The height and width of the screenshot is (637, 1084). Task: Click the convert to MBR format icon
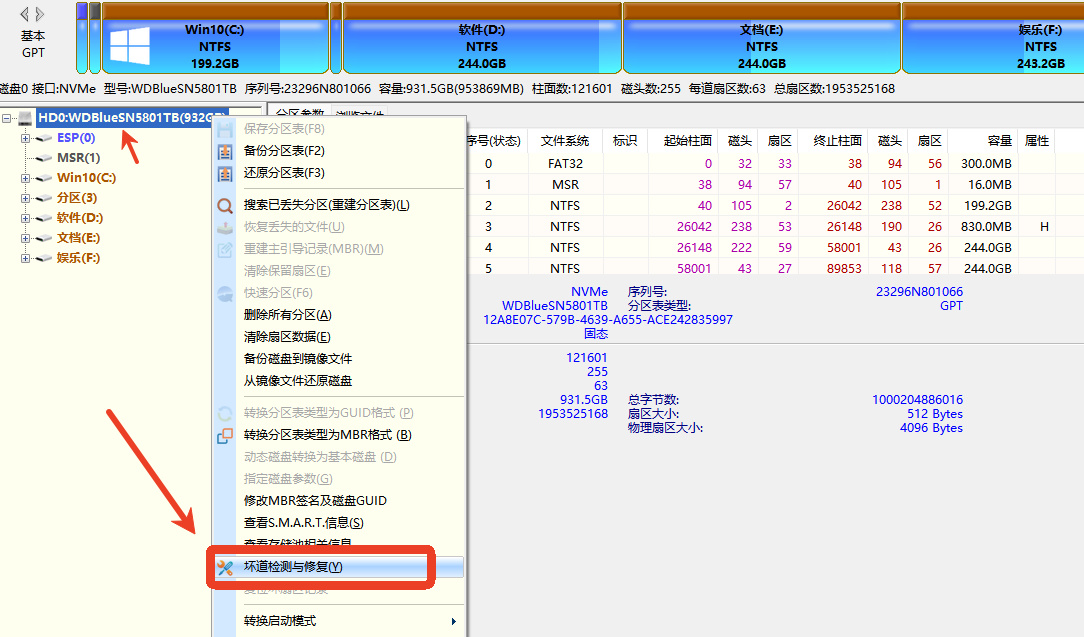pos(225,435)
